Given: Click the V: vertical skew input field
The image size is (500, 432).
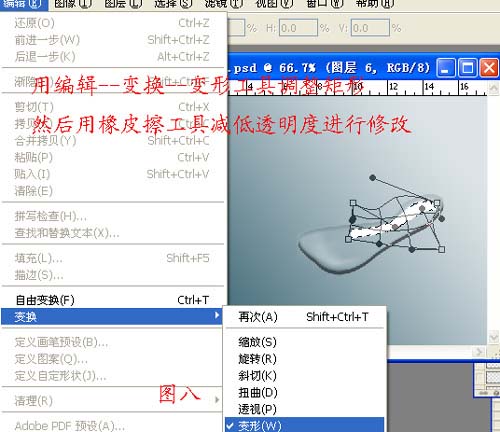Looking at the screenshot, I should click(x=370, y=28).
